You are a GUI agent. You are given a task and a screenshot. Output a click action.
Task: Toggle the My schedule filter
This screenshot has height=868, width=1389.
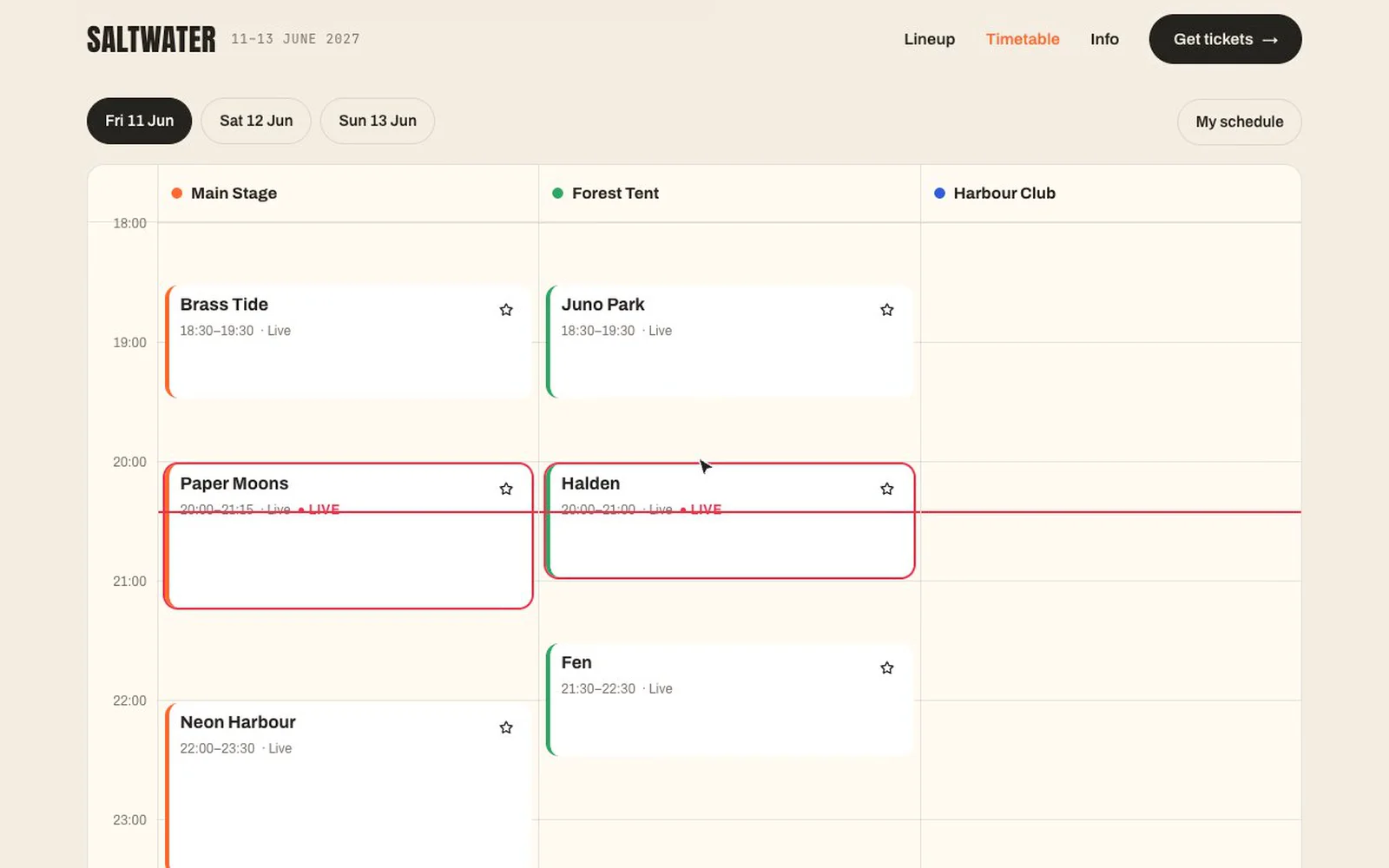point(1239,122)
